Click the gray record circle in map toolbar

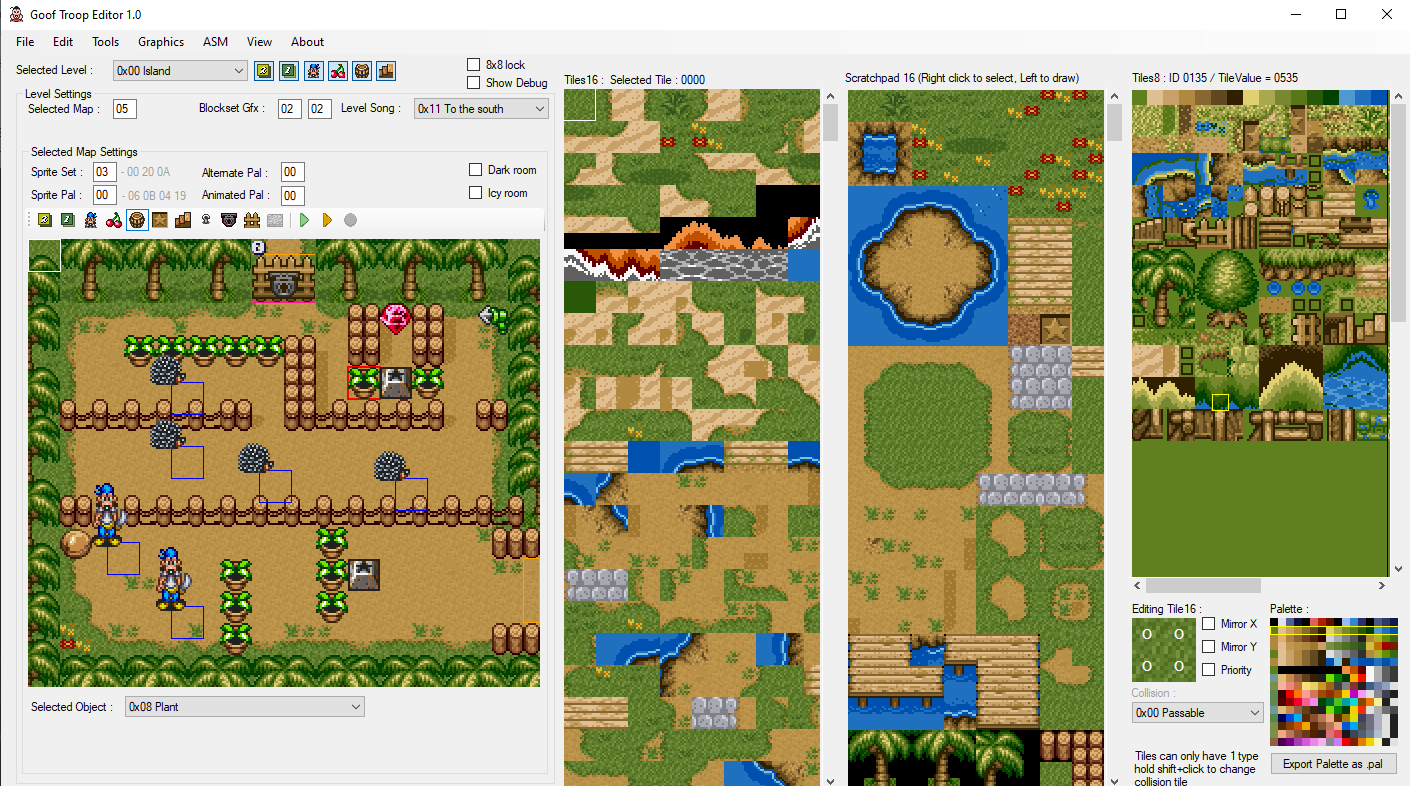tap(350, 220)
